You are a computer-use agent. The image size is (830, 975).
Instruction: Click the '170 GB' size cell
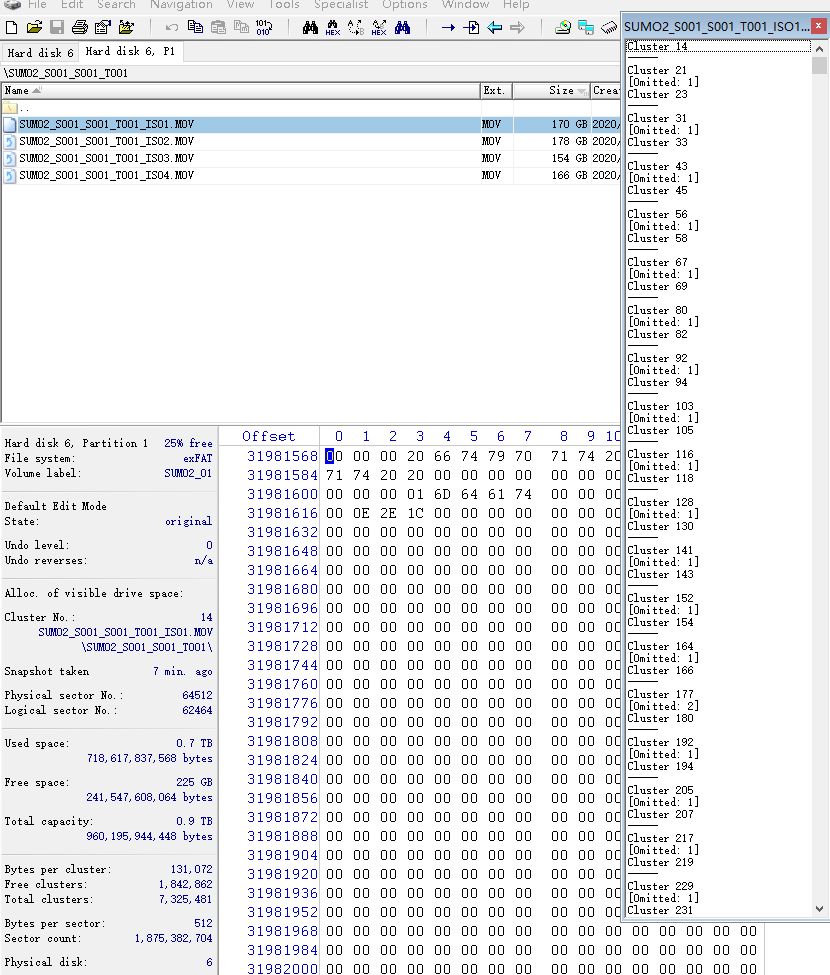[x=569, y=124]
